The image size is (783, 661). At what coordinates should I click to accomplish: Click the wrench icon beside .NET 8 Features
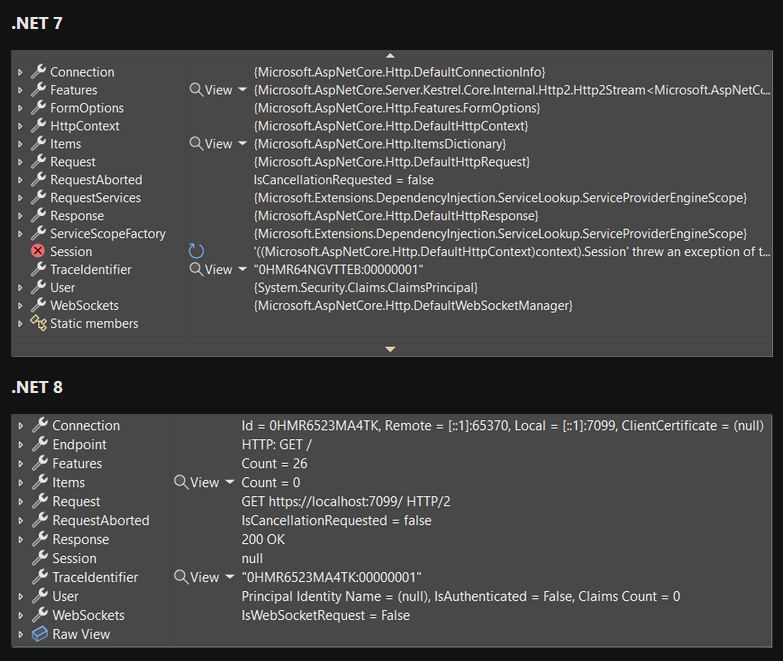40,463
